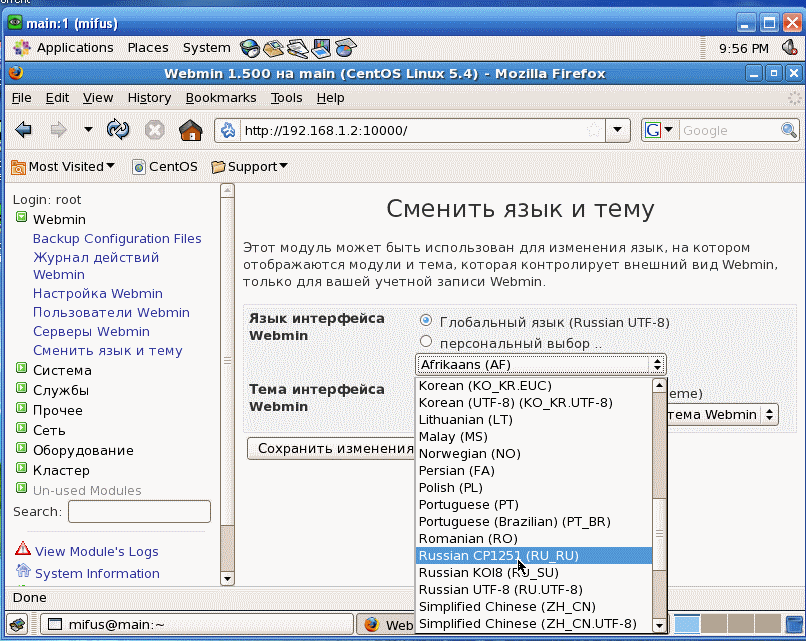Open the Пользователи Webmin link

[x=111, y=313]
